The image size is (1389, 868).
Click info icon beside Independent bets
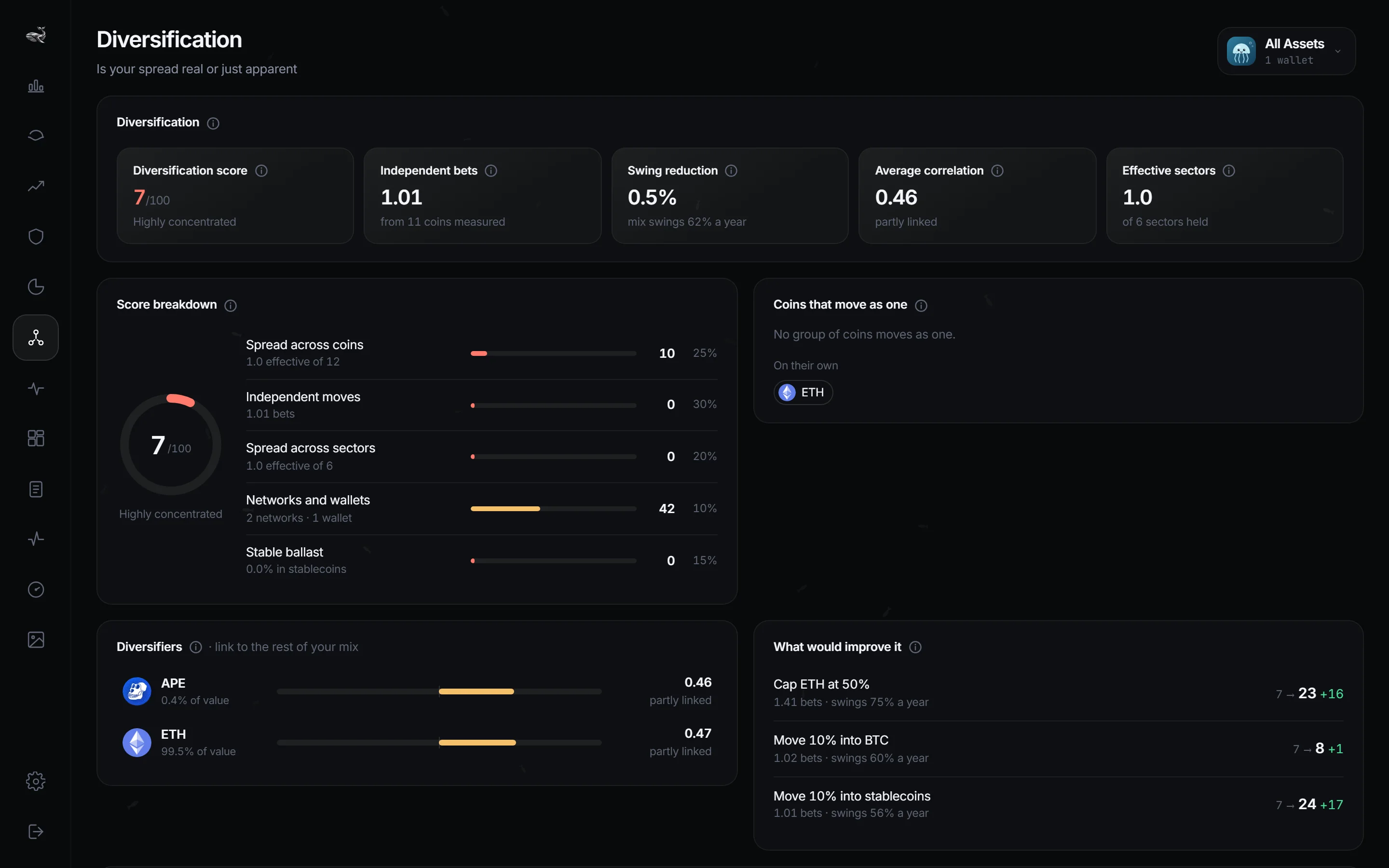(x=491, y=171)
